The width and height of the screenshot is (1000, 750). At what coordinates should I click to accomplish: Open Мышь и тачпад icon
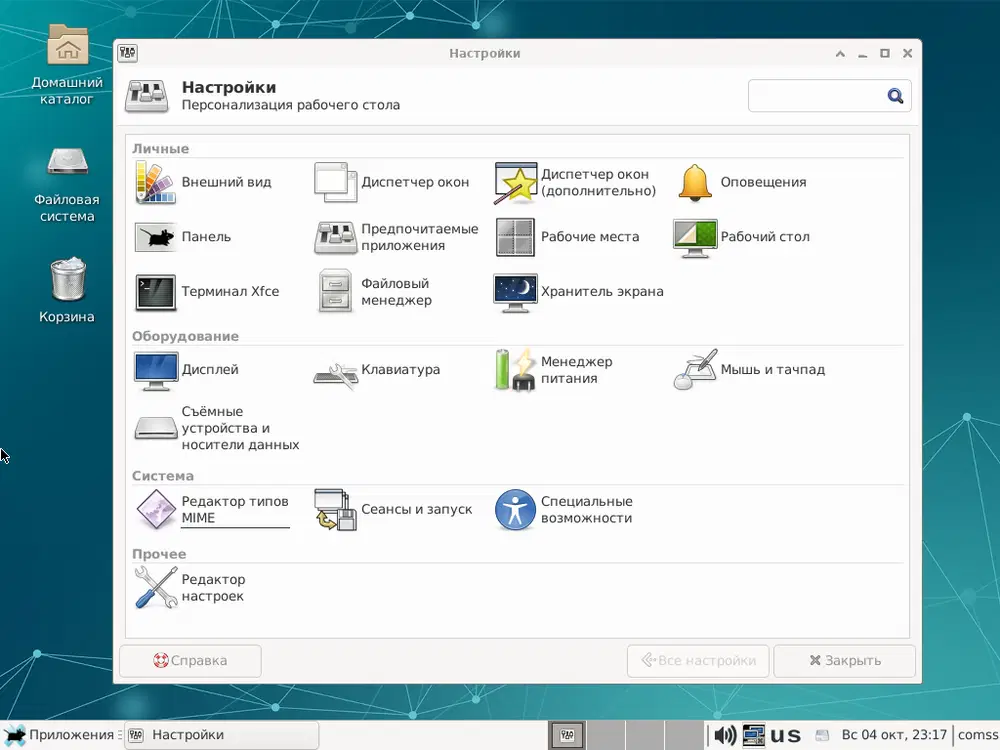(695, 370)
